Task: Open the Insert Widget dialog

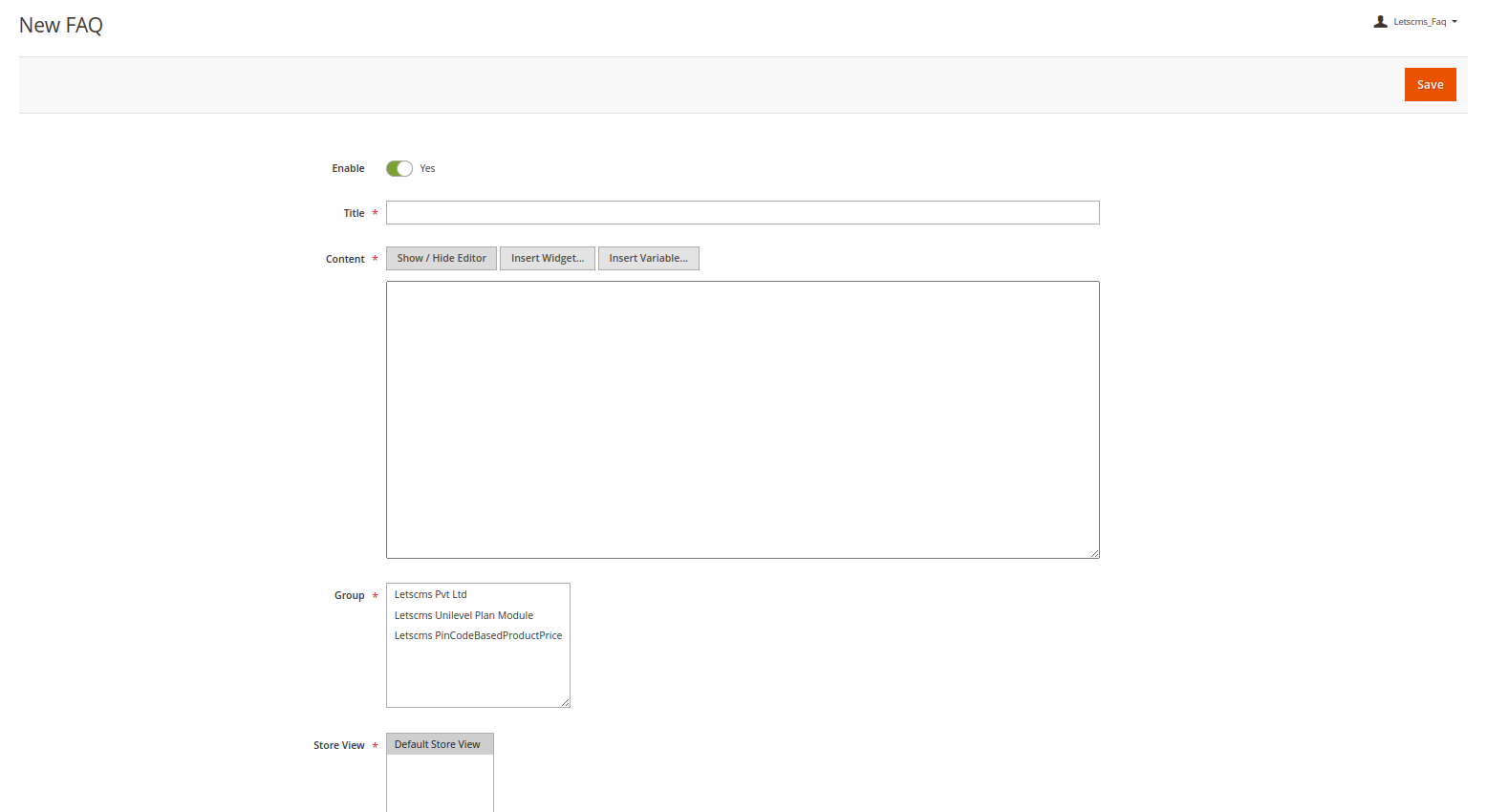Action: click(547, 258)
